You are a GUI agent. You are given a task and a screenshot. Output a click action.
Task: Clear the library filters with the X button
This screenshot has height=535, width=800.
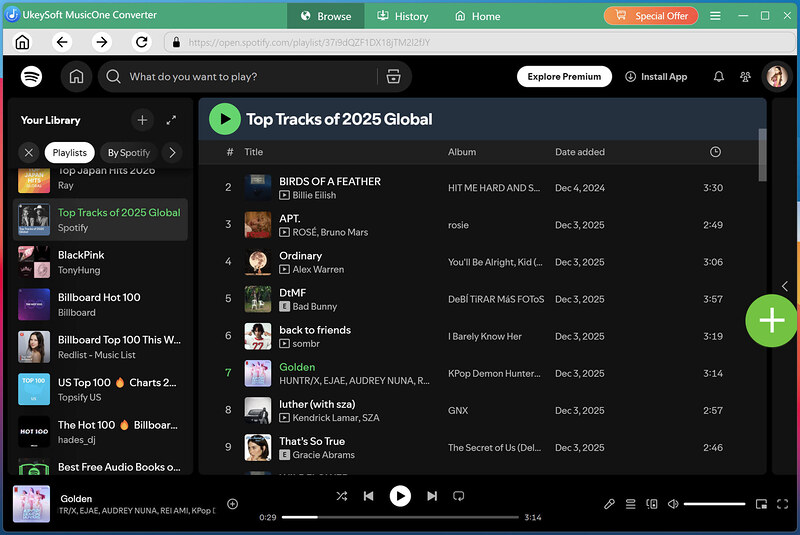(29, 152)
